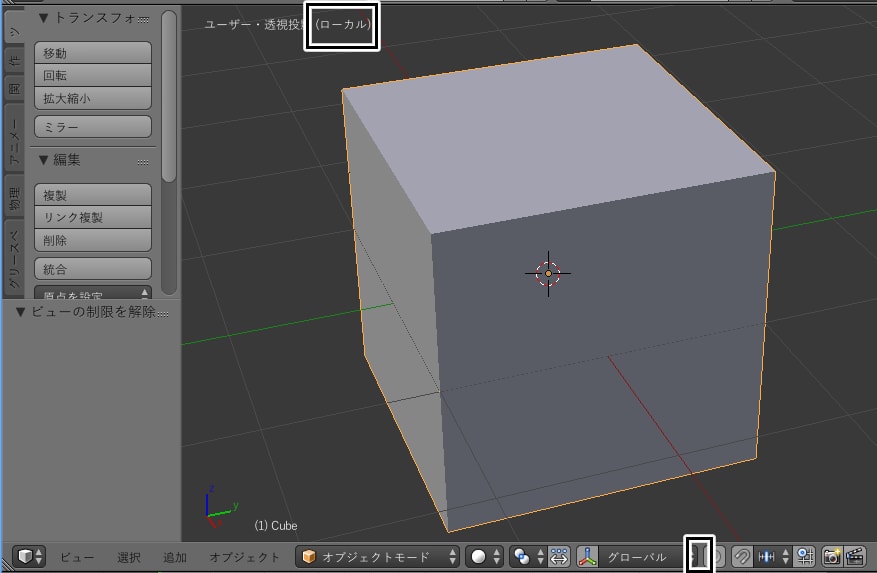The height and width of the screenshot is (573, 877).
Task: Click the リンク複製 button
Action: coord(93,217)
